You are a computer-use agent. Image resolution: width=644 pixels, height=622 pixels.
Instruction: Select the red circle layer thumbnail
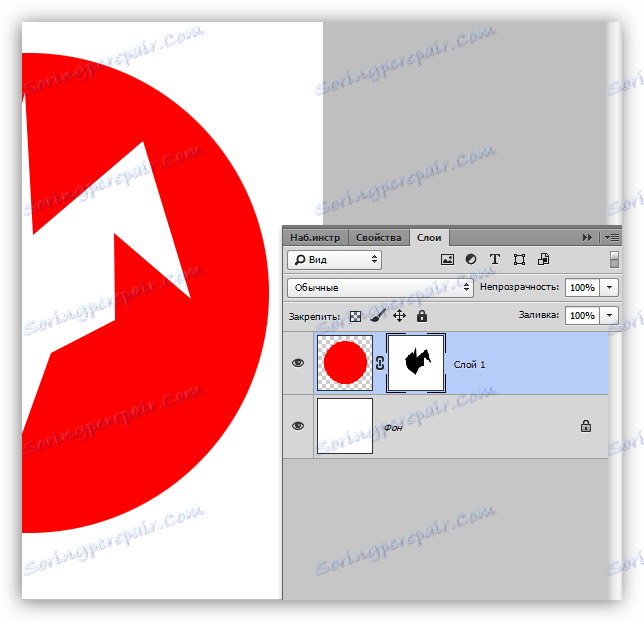point(345,363)
